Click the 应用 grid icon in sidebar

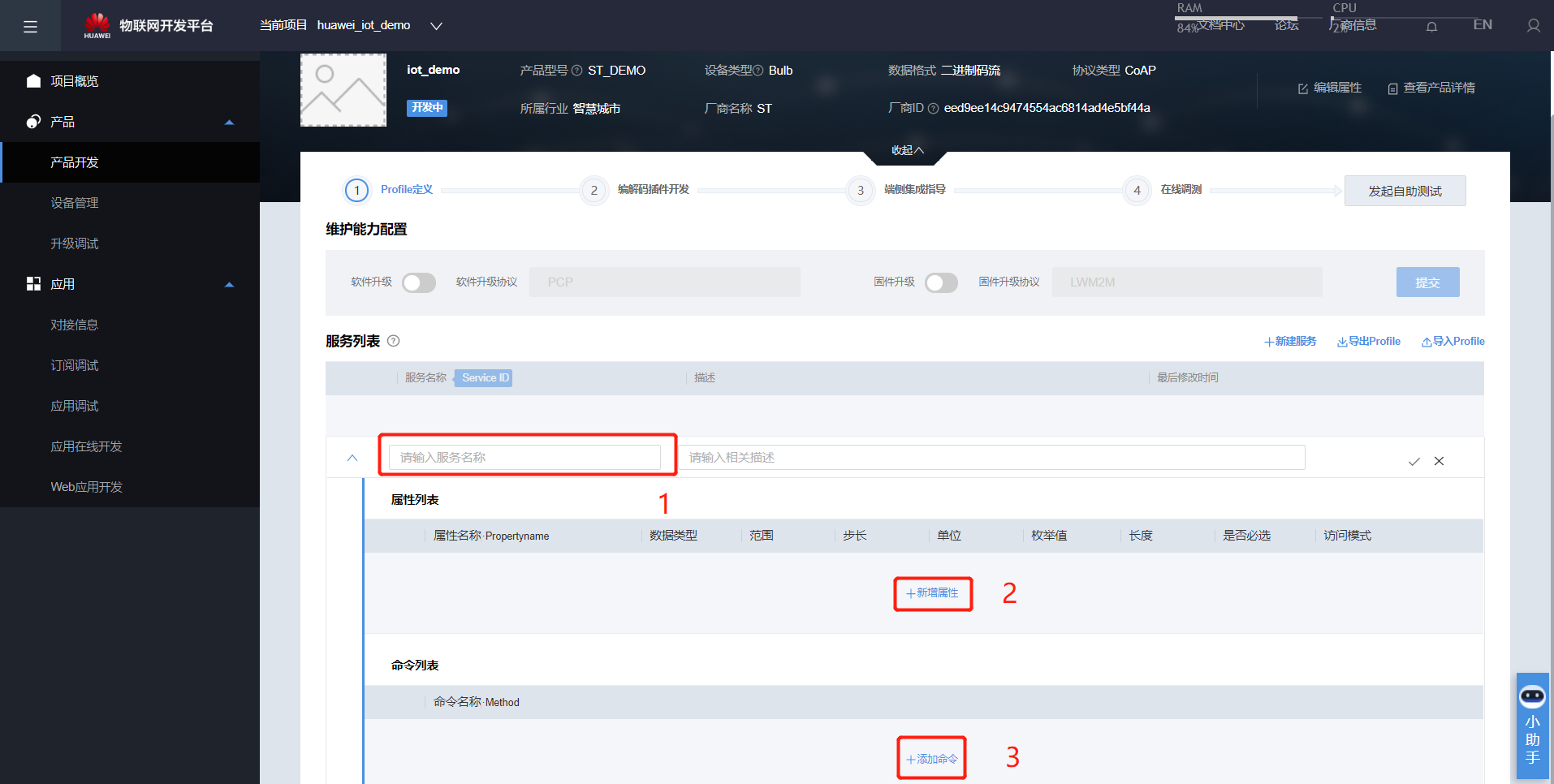click(x=33, y=283)
